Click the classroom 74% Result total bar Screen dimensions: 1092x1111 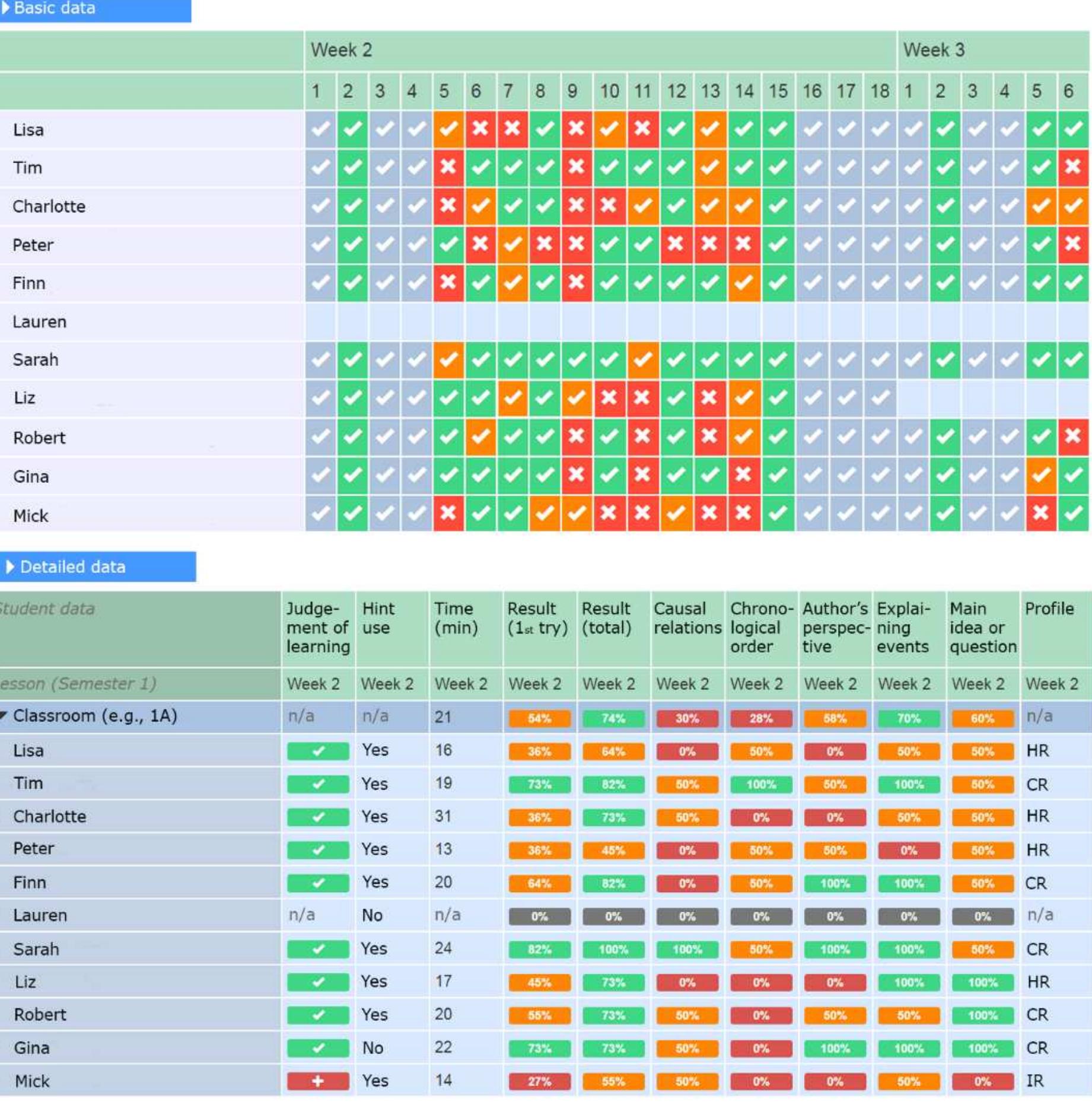coord(613,719)
